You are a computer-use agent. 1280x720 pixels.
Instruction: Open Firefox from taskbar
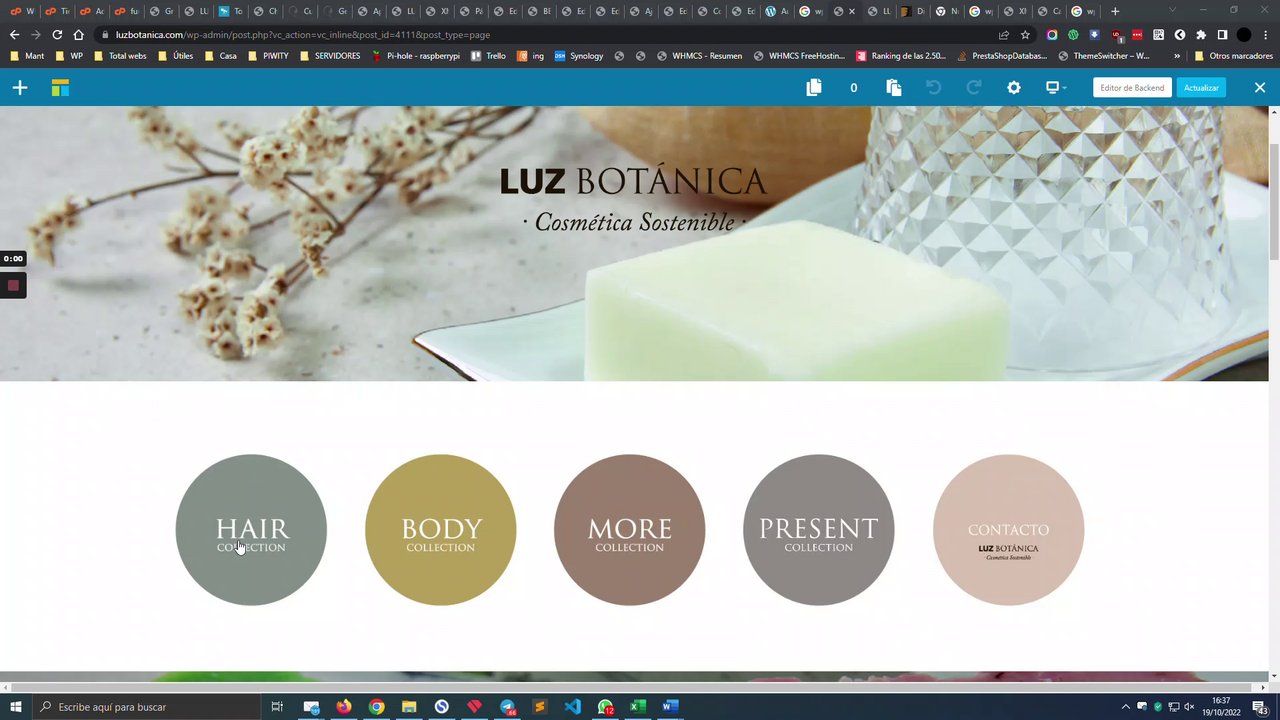tap(344, 707)
